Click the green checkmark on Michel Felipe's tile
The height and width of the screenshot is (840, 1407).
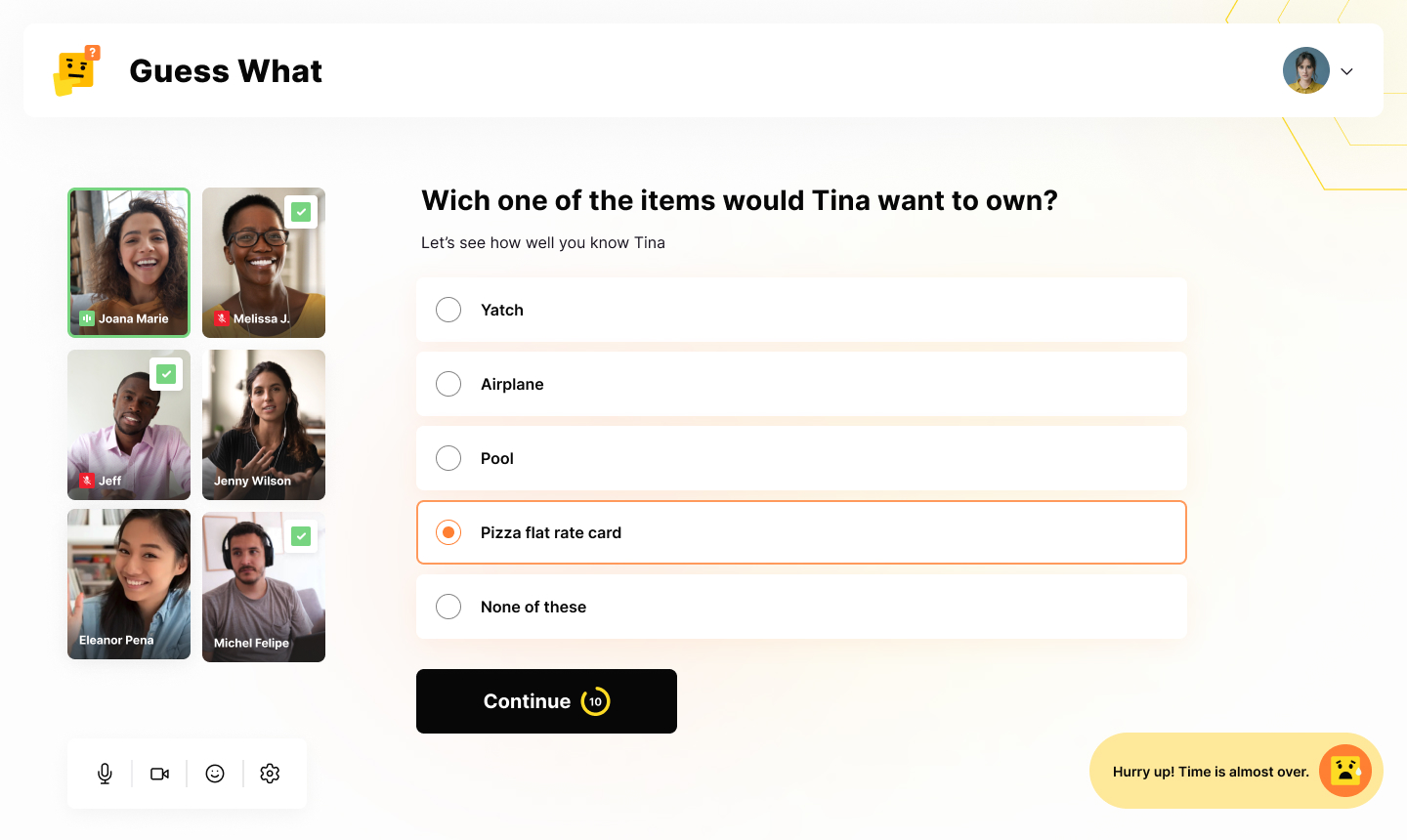coord(301,536)
